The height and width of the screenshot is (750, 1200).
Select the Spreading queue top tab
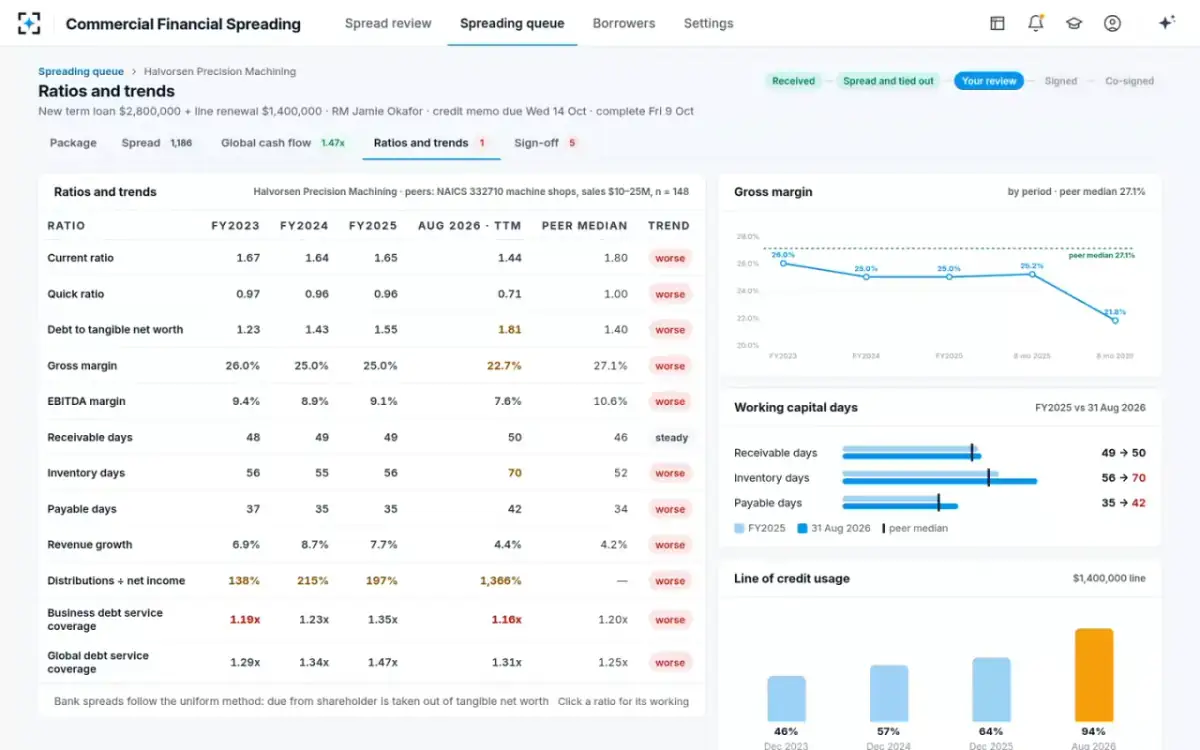point(512,23)
